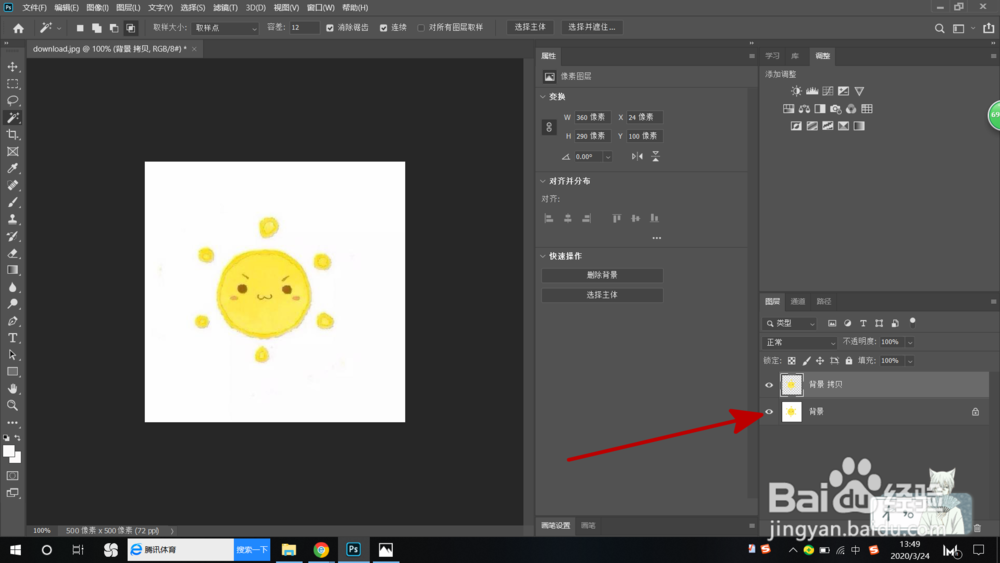Select the Lasso tool
The height and width of the screenshot is (563, 1000).
pyautogui.click(x=12, y=101)
